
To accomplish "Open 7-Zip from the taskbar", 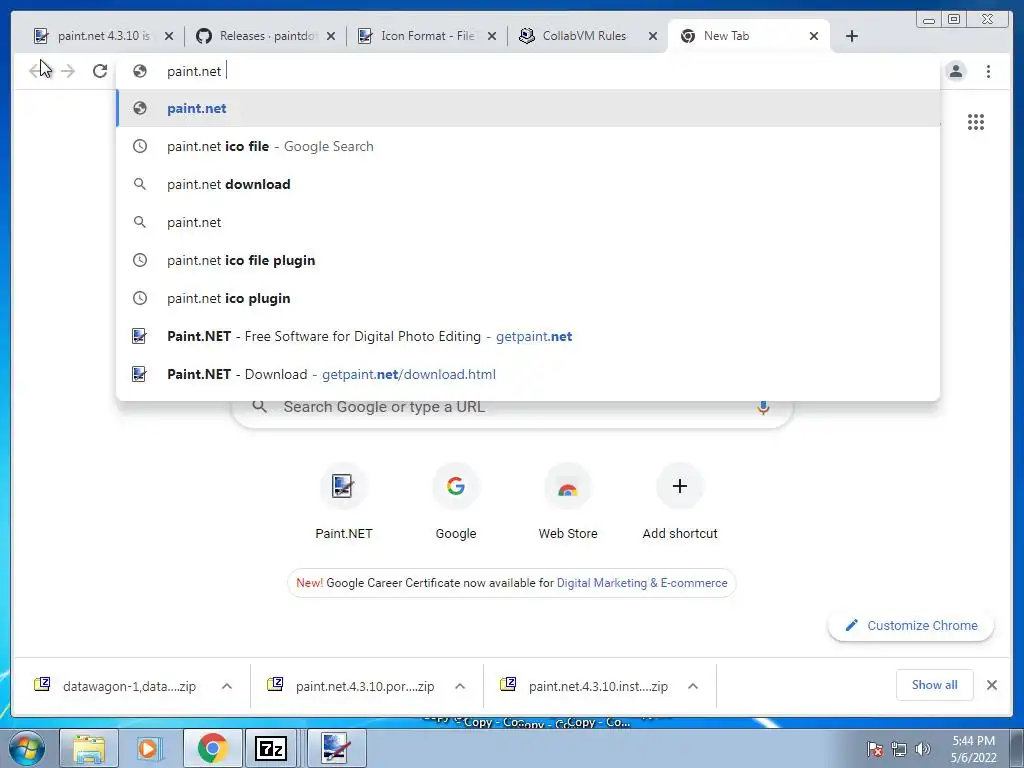I will pos(273,748).
